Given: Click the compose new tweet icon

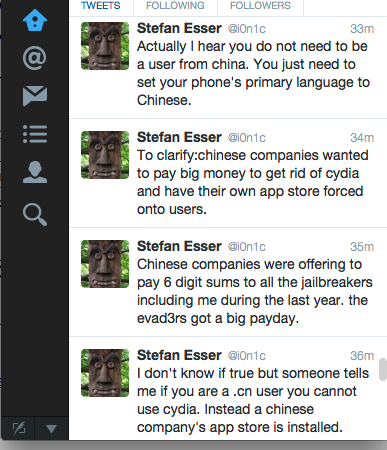Looking at the screenshot, I should pos(19,428).
